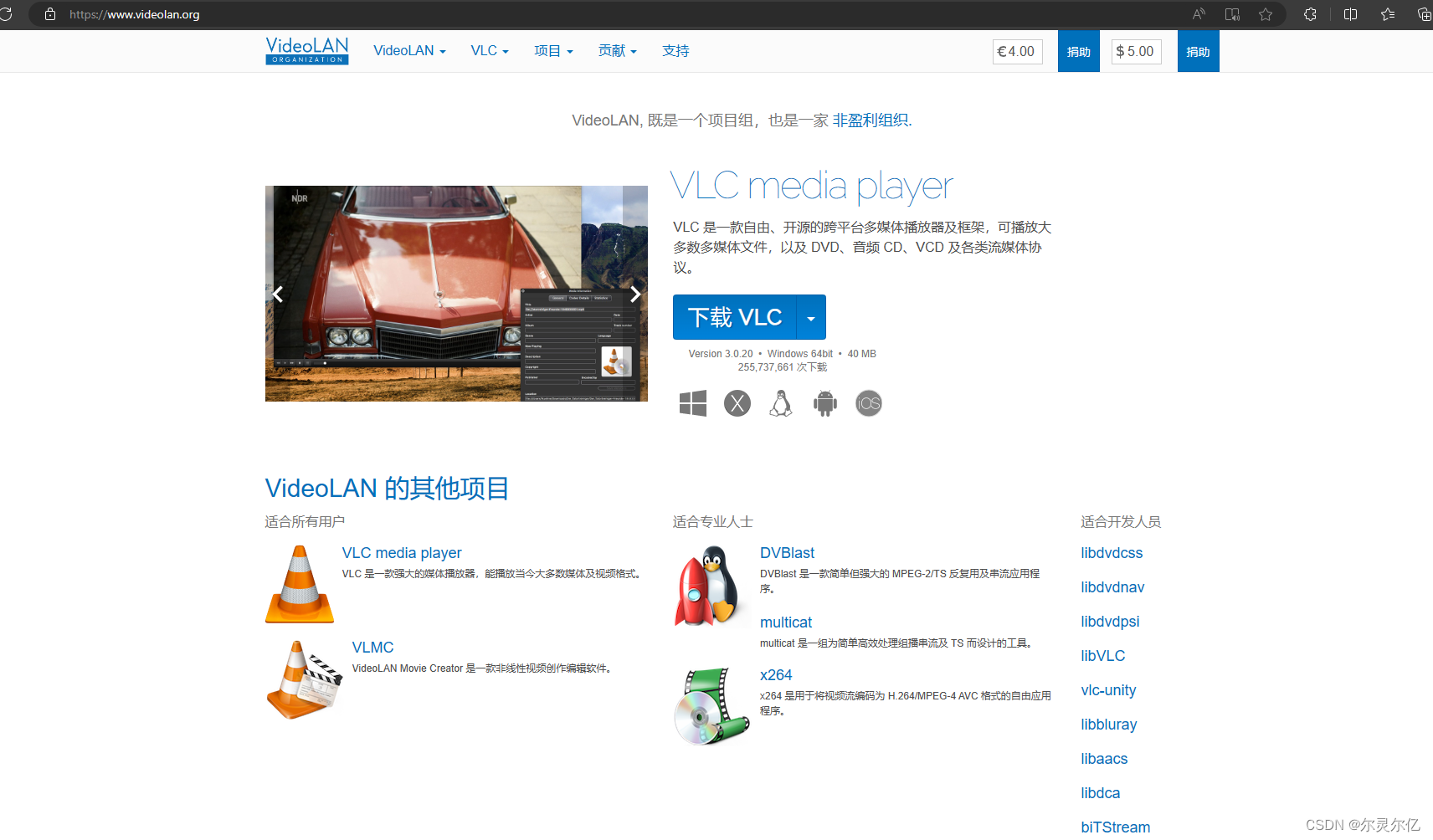The width and height of the screenshot is (1433, 840).
Task: Click the 'Version 3.0.20' text
Action: (x=721, y=354)
